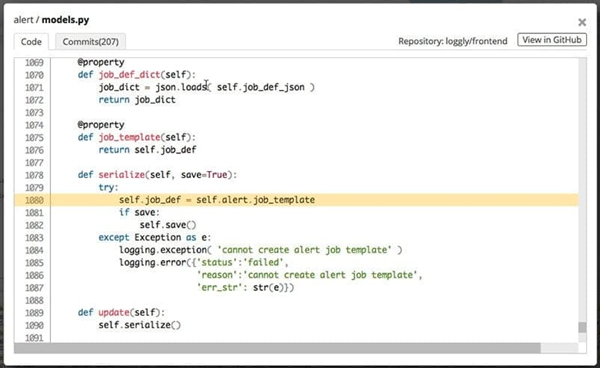The image size is (600, 368).
Task: Click line number 1071
Action: pos(34,88)
